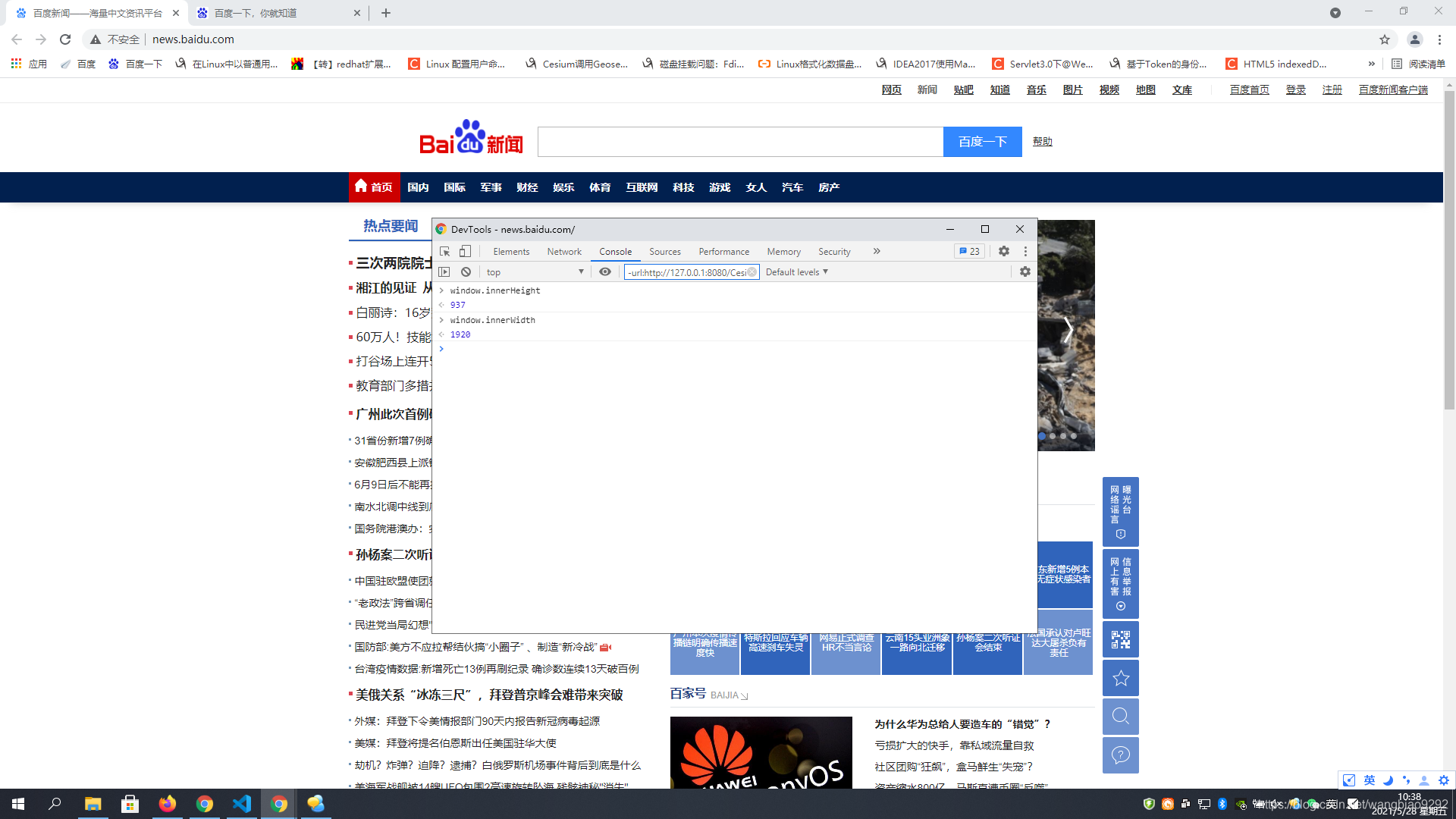
Task: Show the QR code sidebar icon
Action: 1120,639
